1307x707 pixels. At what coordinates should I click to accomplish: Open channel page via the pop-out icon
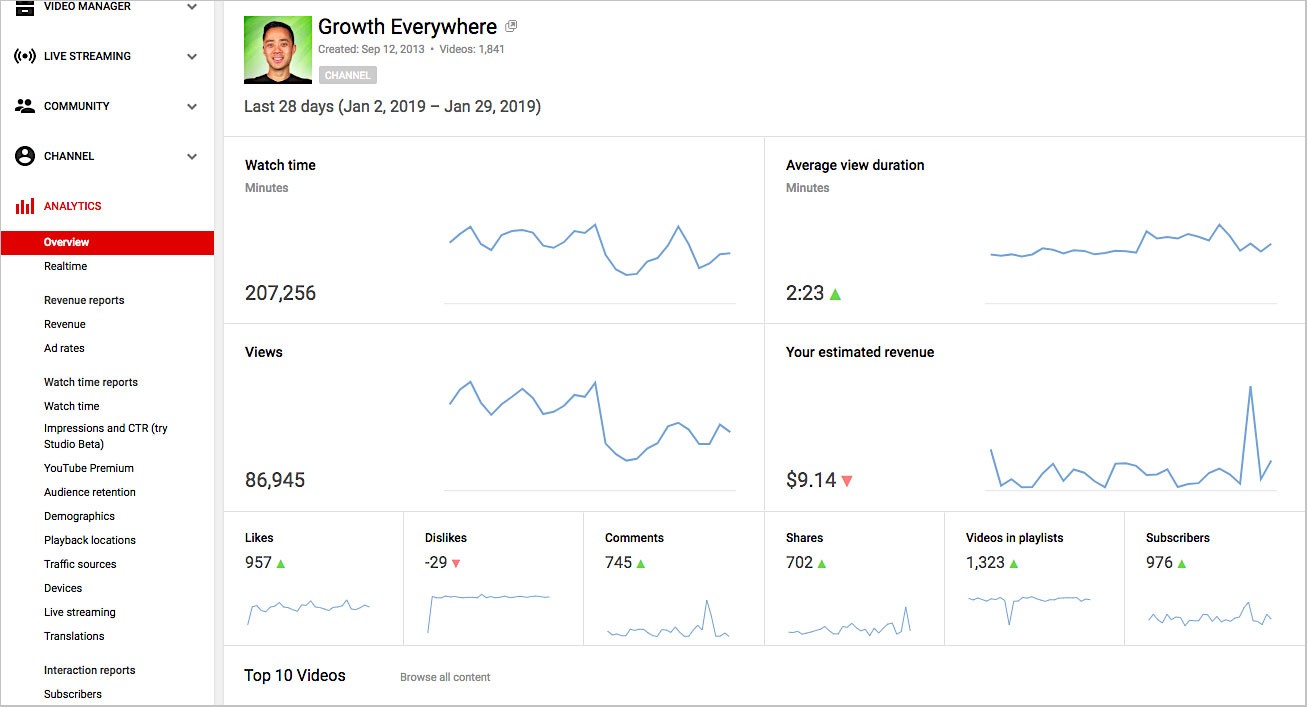coord(510,26)
